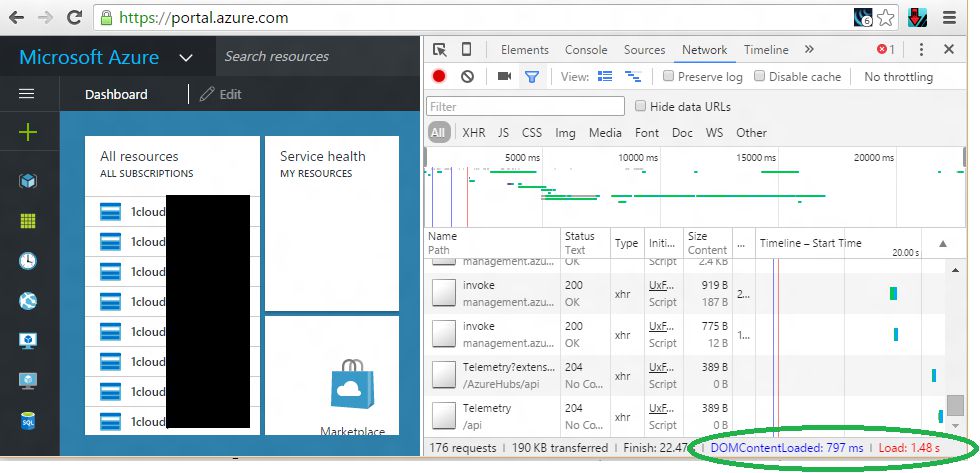Open Recent clock icon in sidebar

click(x=28, y=261)
